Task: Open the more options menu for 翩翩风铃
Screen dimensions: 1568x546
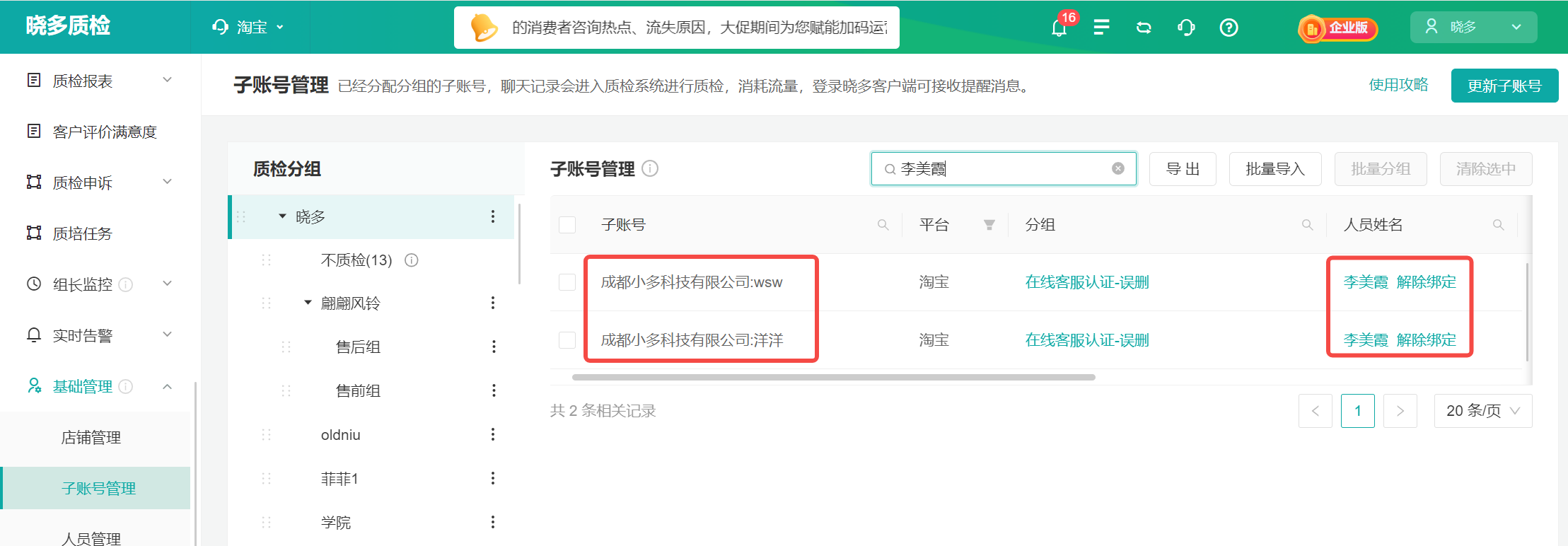Action: coord(493,303)
